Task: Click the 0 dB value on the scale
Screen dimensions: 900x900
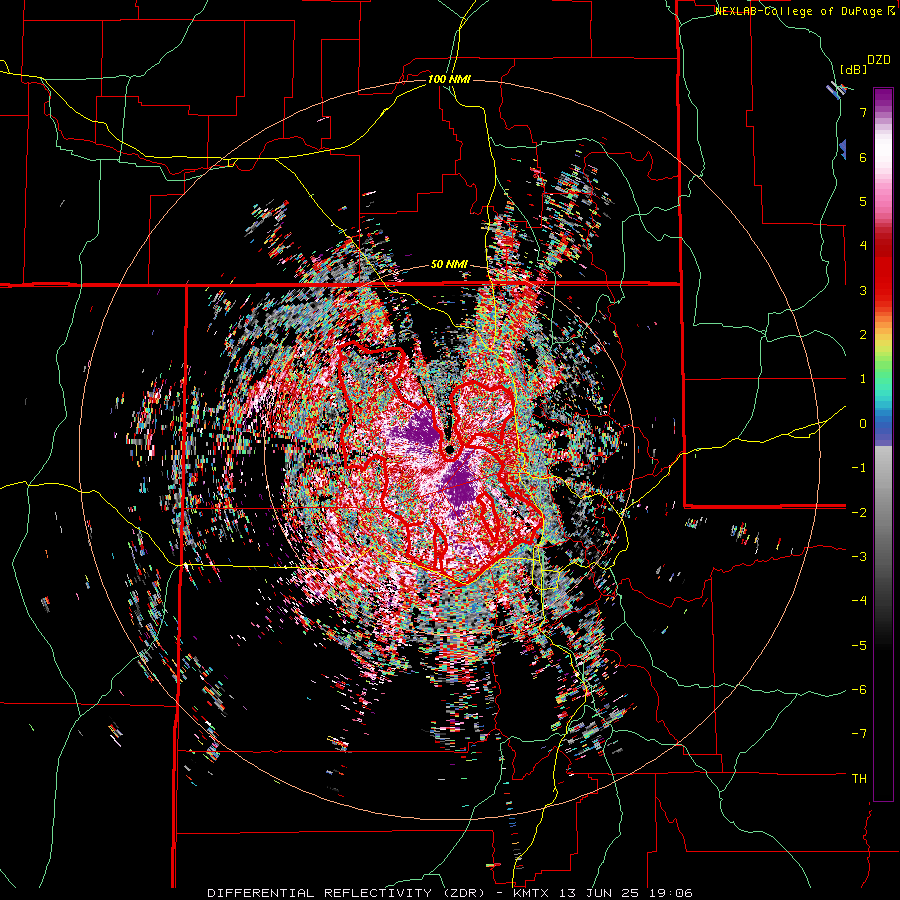Action: (x=863, y=424)
